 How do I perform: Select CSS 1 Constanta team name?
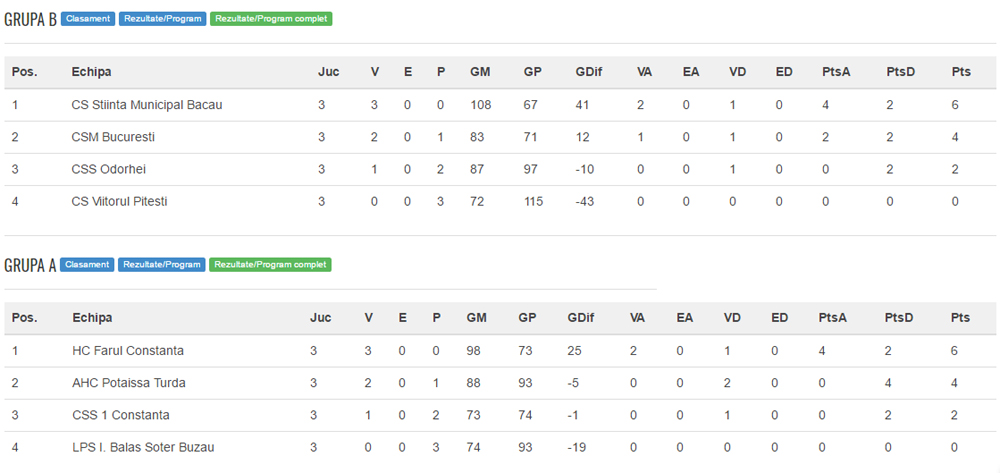(x=121, y=415)
